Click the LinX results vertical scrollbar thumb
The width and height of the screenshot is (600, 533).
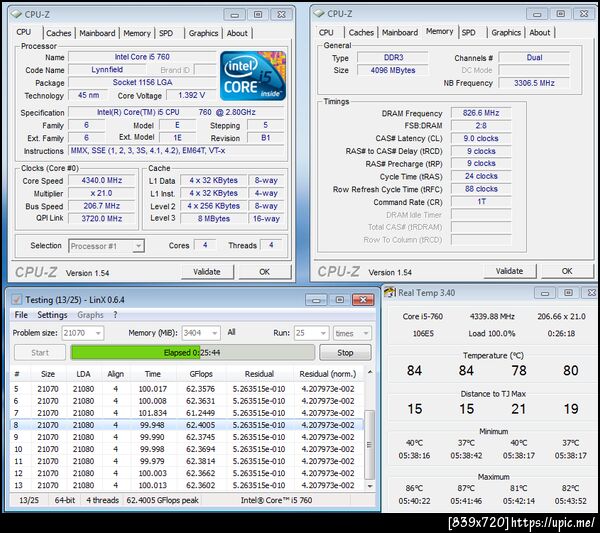[x=369, y=445]
